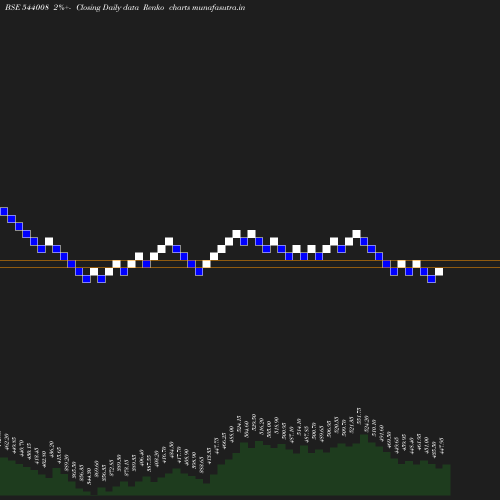This screenshot has width=500, height=500.
Task: Select the first blue Renko brick starting the downtrend
Action: coord(4,211)
